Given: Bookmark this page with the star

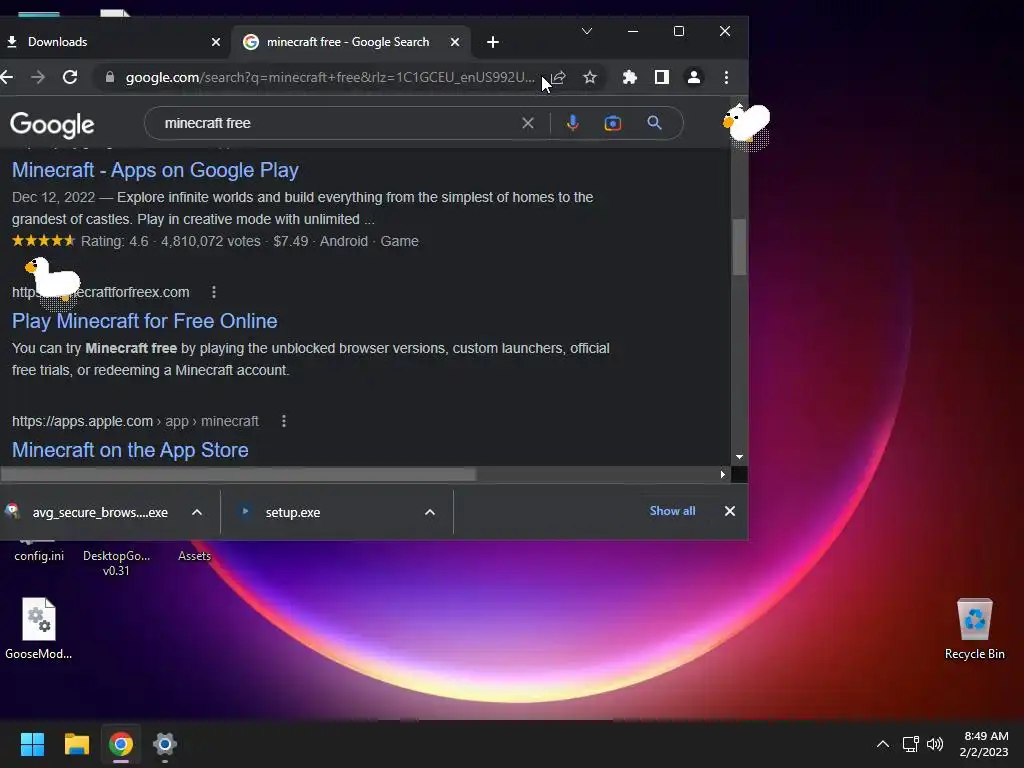Looking at the screenshot, I should (x=590, y=78).
